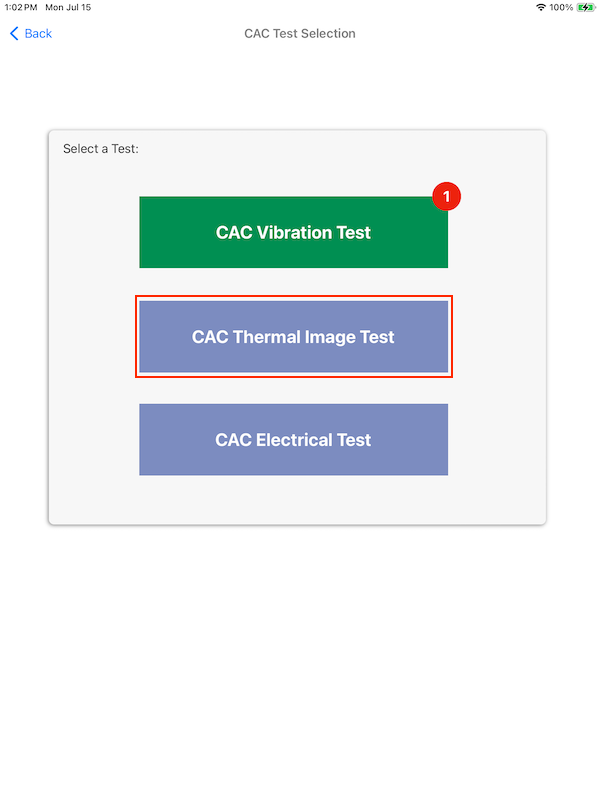Click the CAC Test Selection page title
The width and height of the screenshot is (600, 800).
pos(300,34)
